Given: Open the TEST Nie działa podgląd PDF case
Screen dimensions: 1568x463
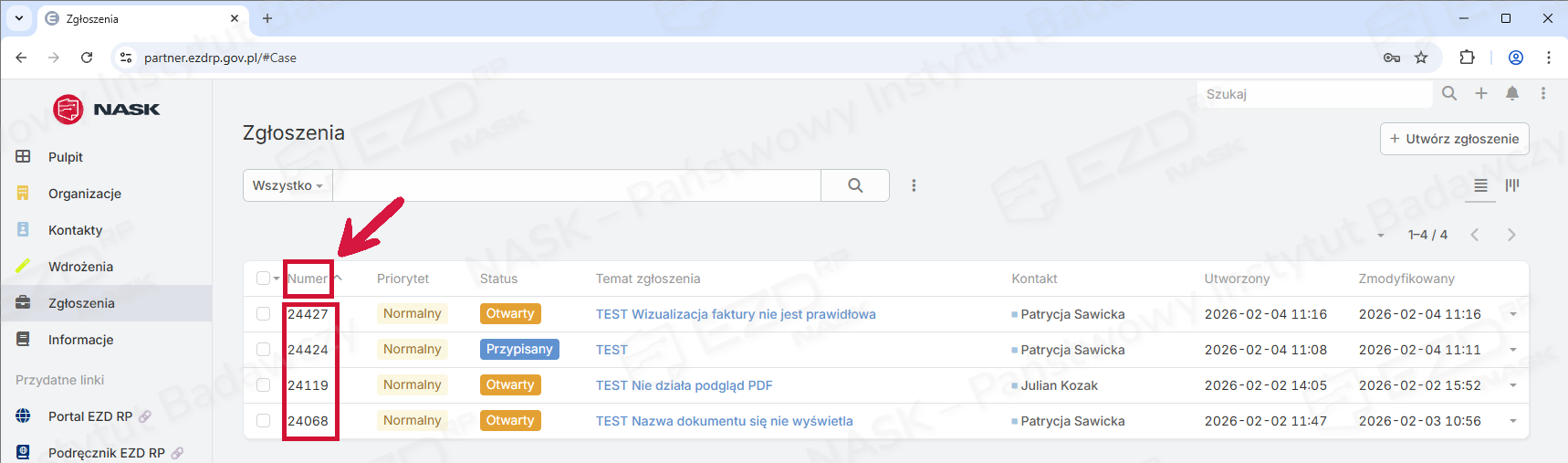Looking at the screenshot, I should click(684, 385).
